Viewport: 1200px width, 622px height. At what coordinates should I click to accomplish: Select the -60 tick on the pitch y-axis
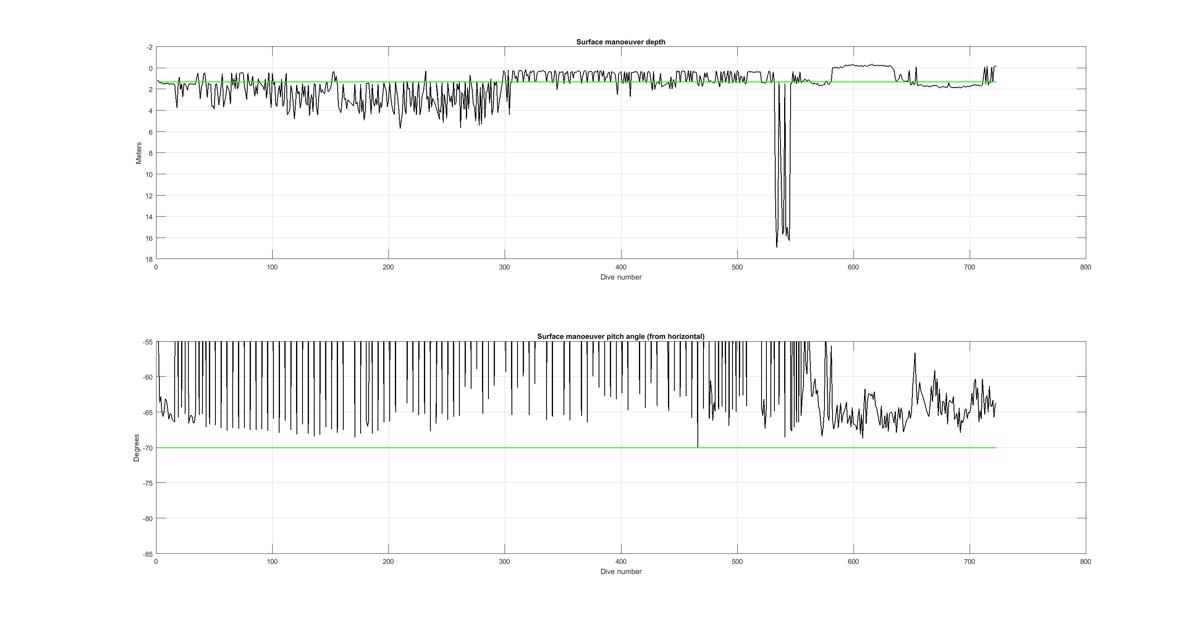(148, 377)
